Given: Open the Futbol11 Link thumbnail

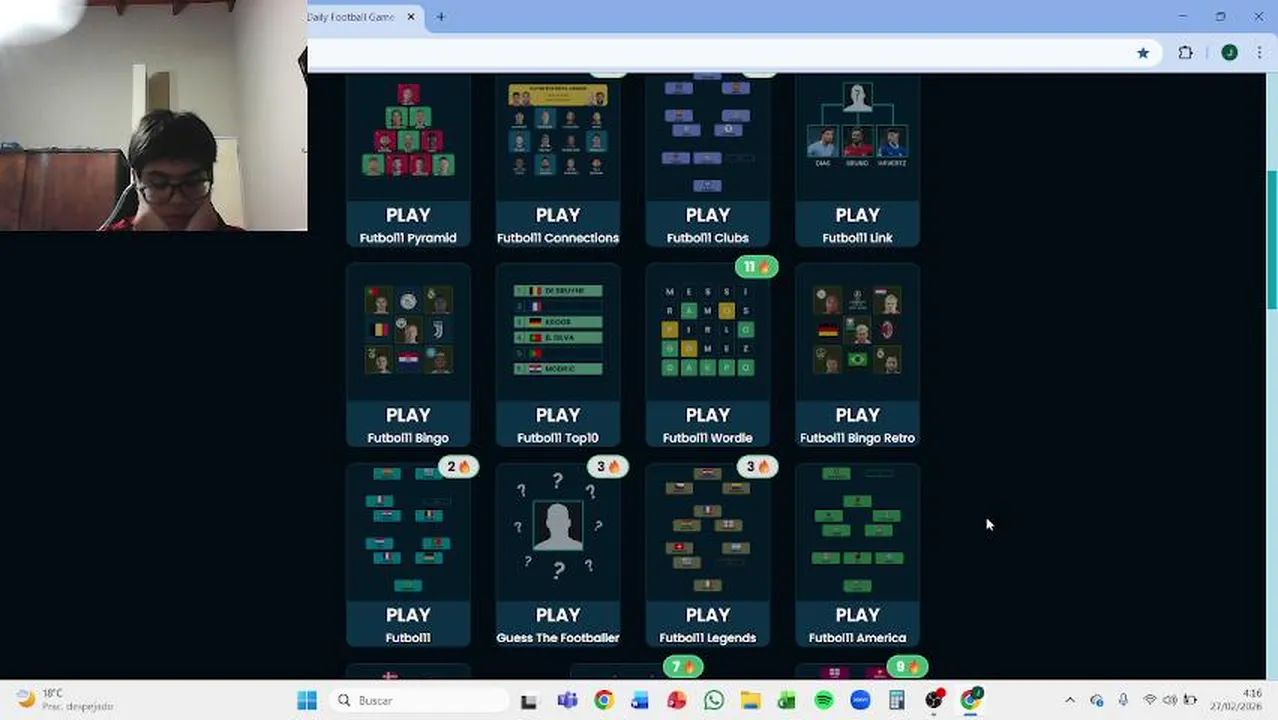Looking at the screenshot, I should [x=857, y=125].
